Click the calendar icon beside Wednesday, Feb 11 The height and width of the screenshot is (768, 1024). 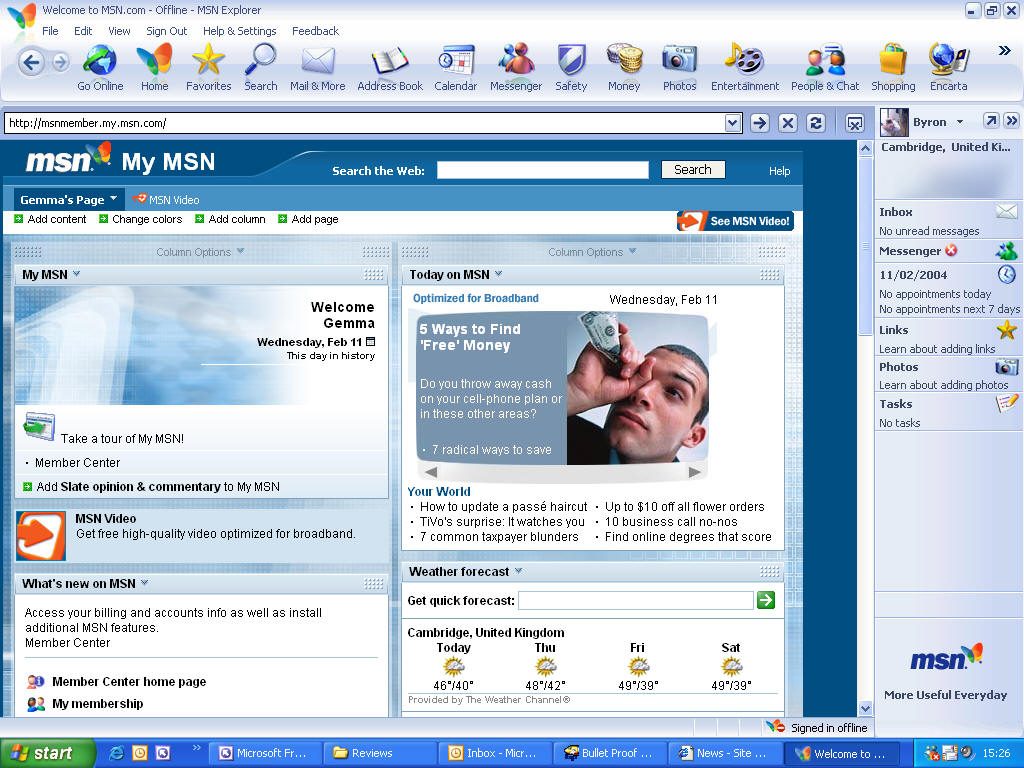point(371,342)
